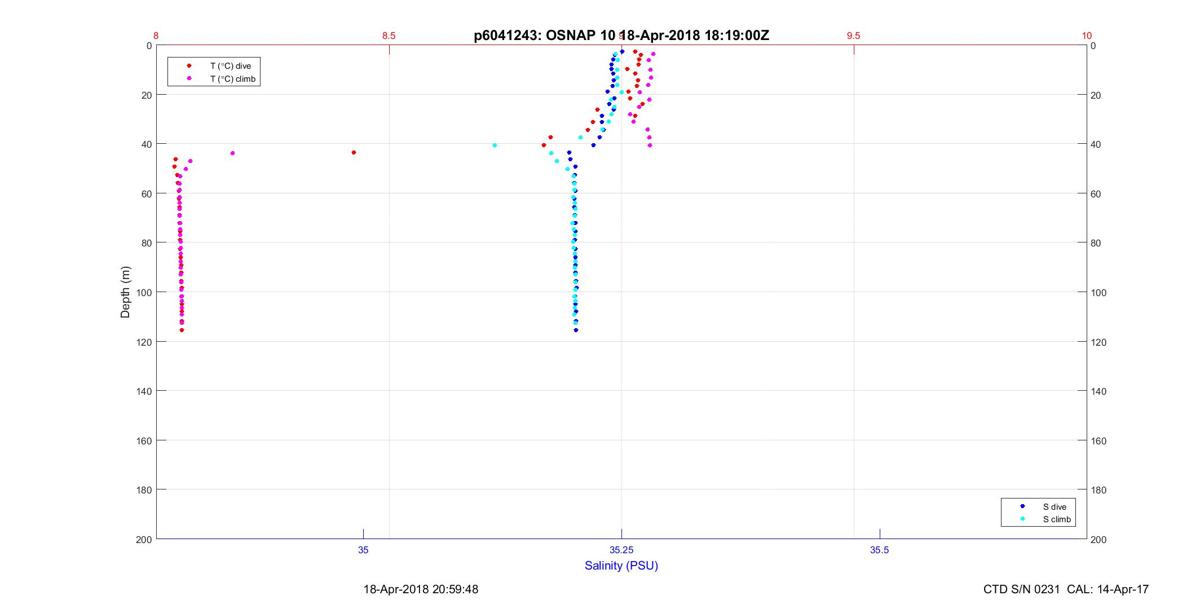Click the left depth tick label 100
The width and height of the screenshot is (1200, 606).
coord(143,293)
